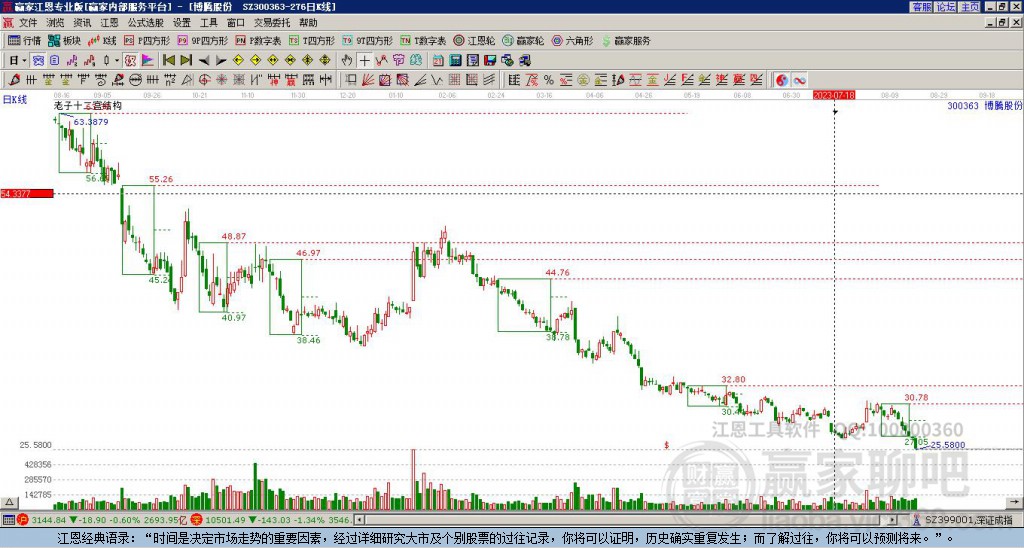Open the 江恩轮 tool
The image size is (1024, 548).
coord(475,40)
